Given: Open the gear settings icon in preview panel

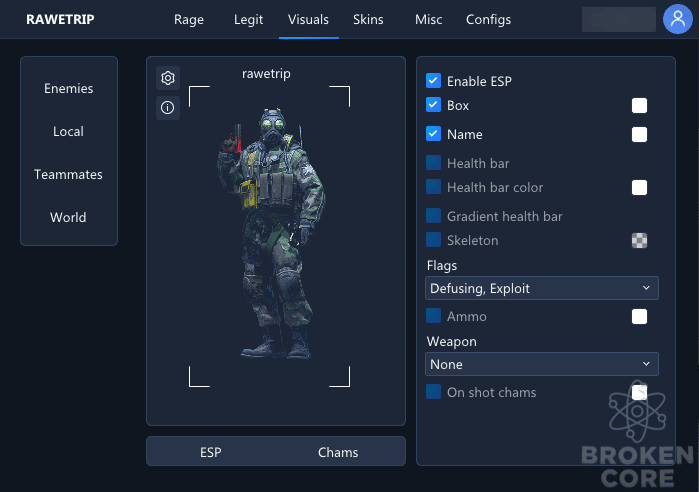Looking at the screenshot, I should (x=168, y=78).
